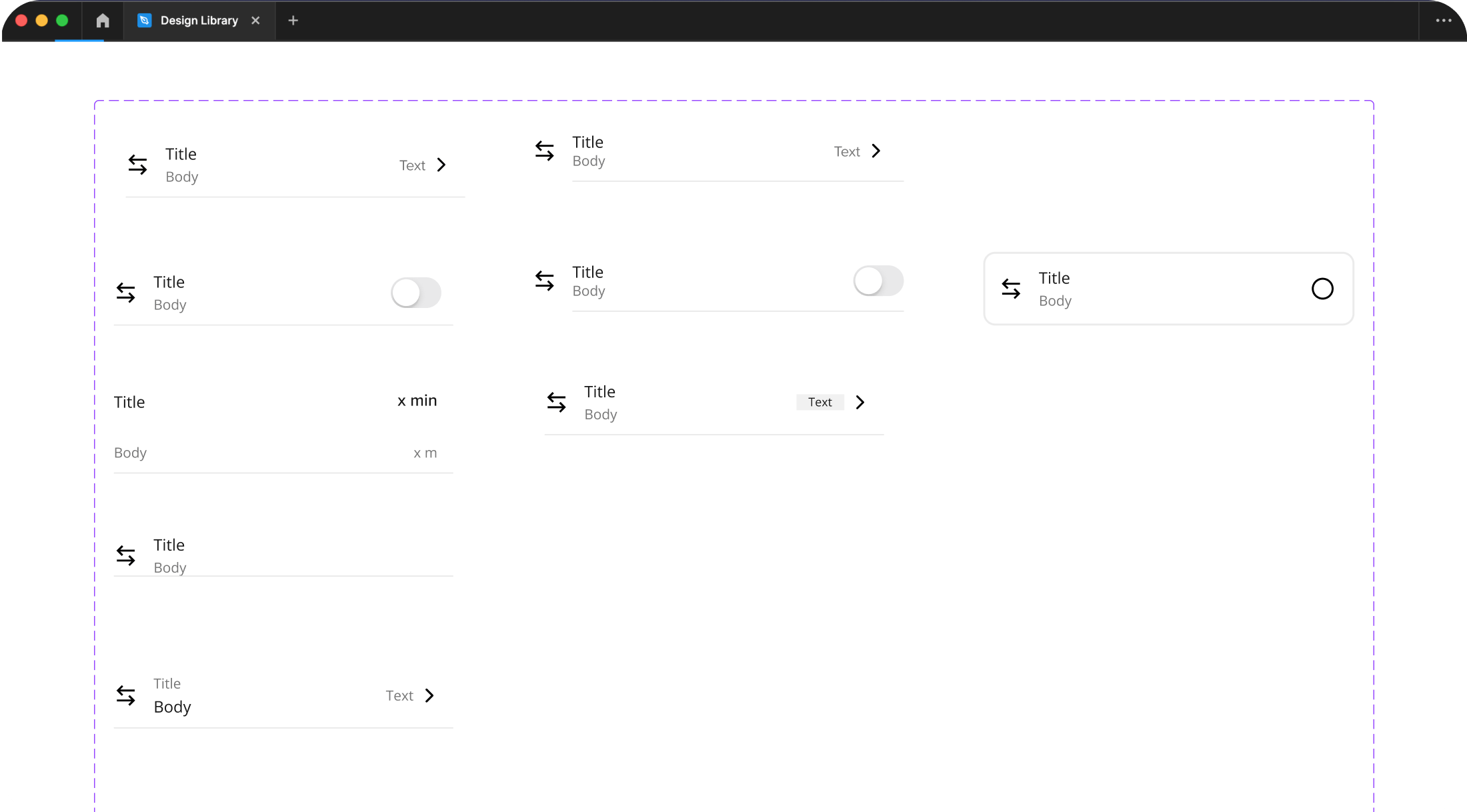Image resolution: width=1467 pixels, height=812 pixels.
Task: Open a new tab with the plus icon
Action: 293,21
